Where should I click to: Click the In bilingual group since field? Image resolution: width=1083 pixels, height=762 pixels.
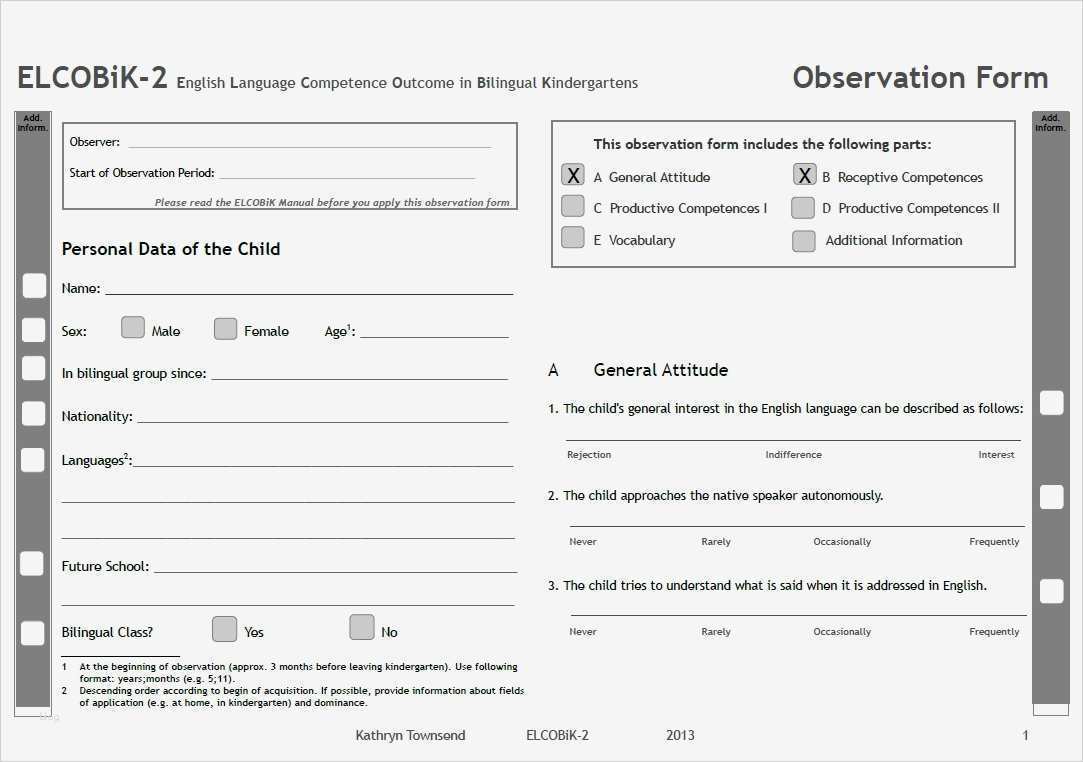point(360,372)
